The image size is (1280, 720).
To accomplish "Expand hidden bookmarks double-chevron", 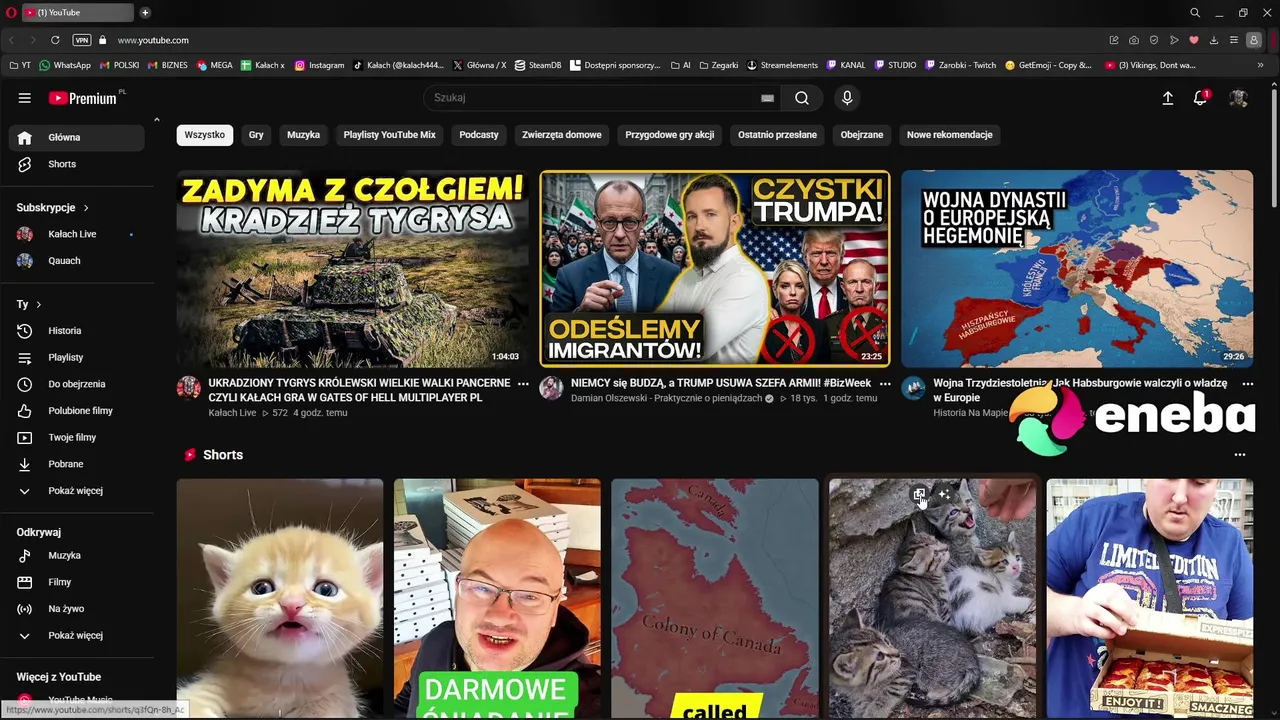I will click(1261, 65).
